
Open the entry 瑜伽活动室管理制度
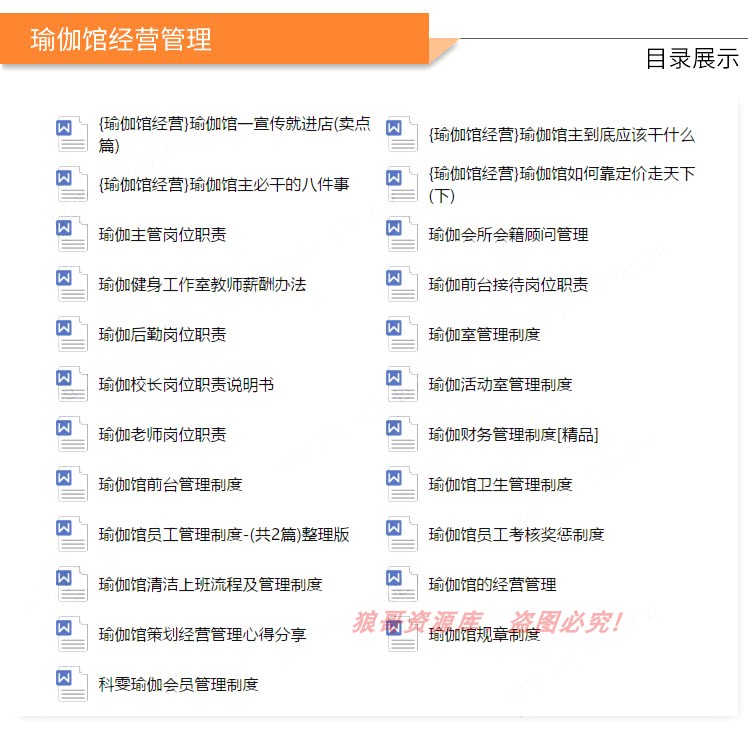pos(500,385)
